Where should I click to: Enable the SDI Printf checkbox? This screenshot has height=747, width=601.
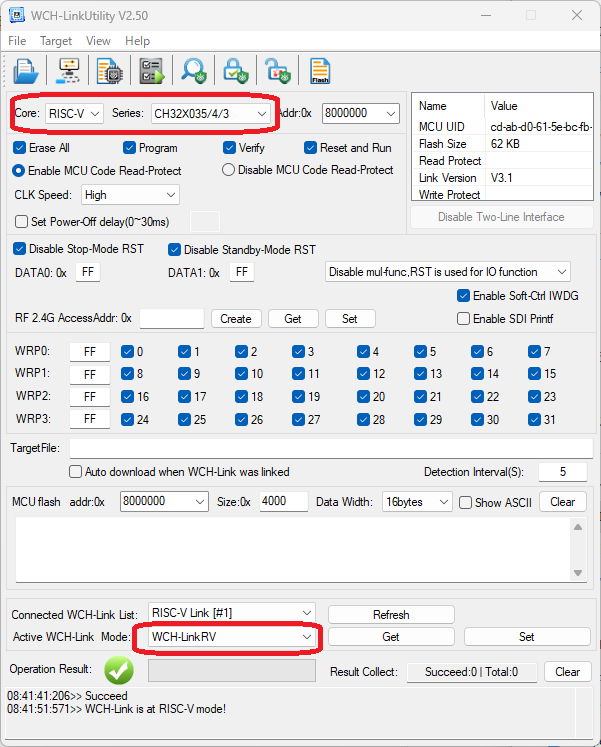pyautogui.click(x=463, y=319)
